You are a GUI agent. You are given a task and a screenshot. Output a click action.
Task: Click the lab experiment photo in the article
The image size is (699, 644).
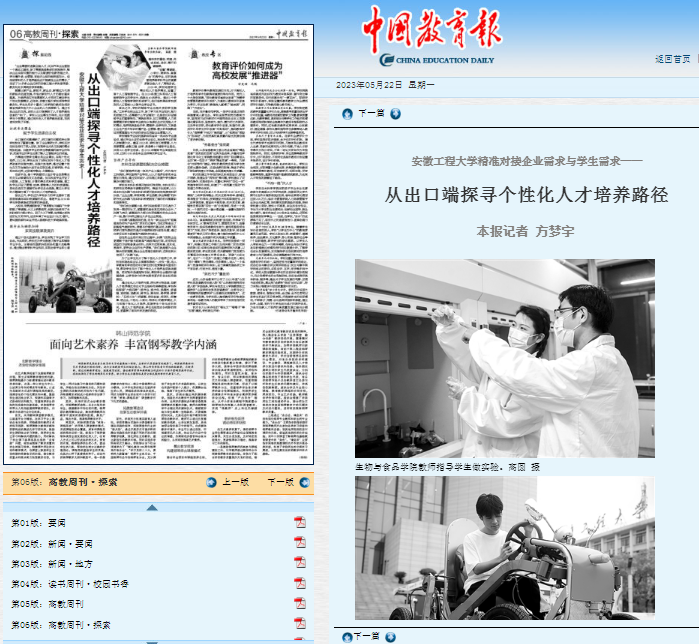(504, 357)
